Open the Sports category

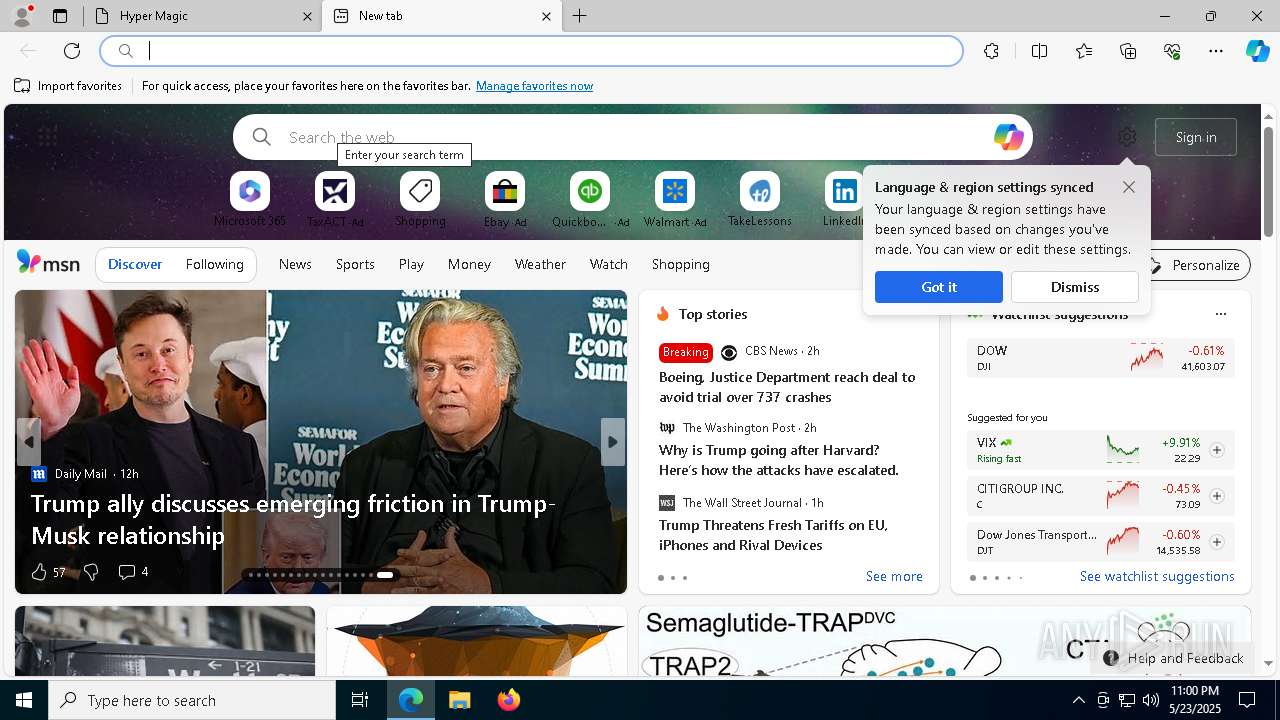pyautogui.click(x=355, y=265)
